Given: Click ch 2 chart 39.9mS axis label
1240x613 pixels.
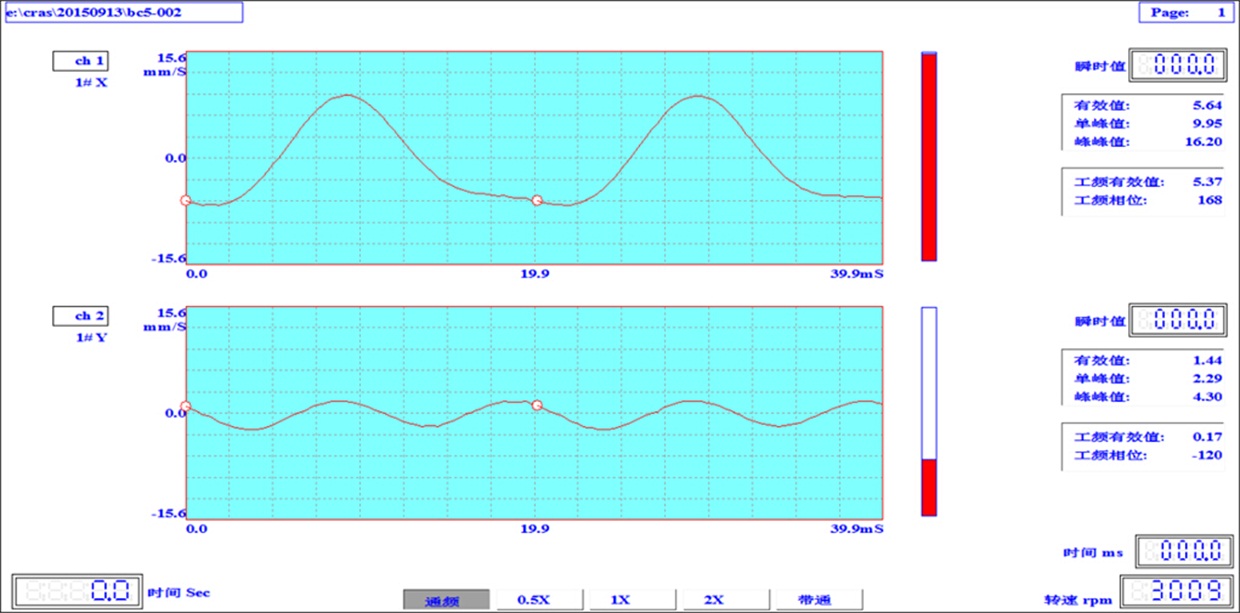Looking at the screenshot, I should tap(858, 527).
